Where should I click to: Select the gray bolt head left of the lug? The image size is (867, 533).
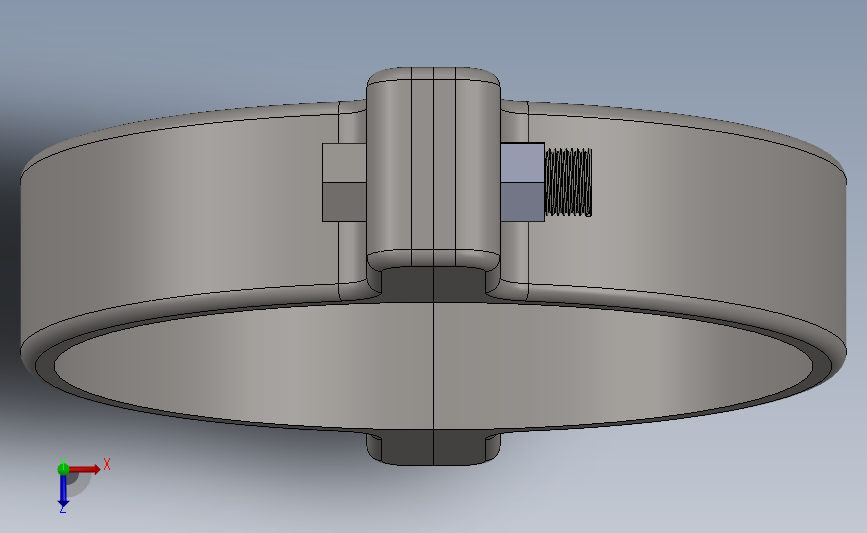pyautogui.click(x=344, y=182)
